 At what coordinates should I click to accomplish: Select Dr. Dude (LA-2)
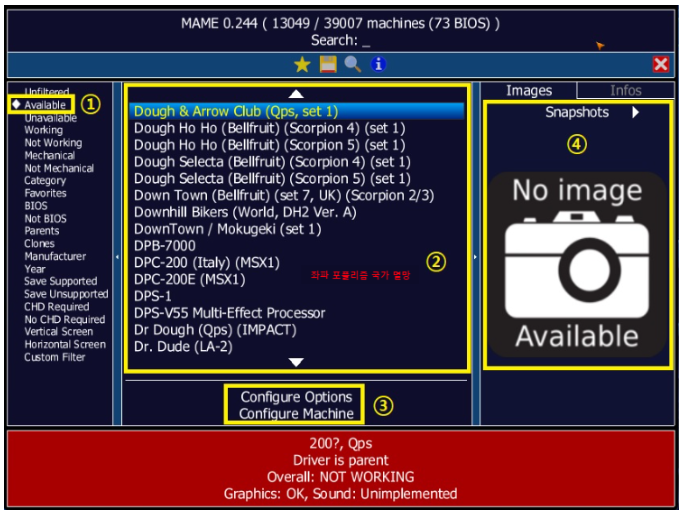296,346
